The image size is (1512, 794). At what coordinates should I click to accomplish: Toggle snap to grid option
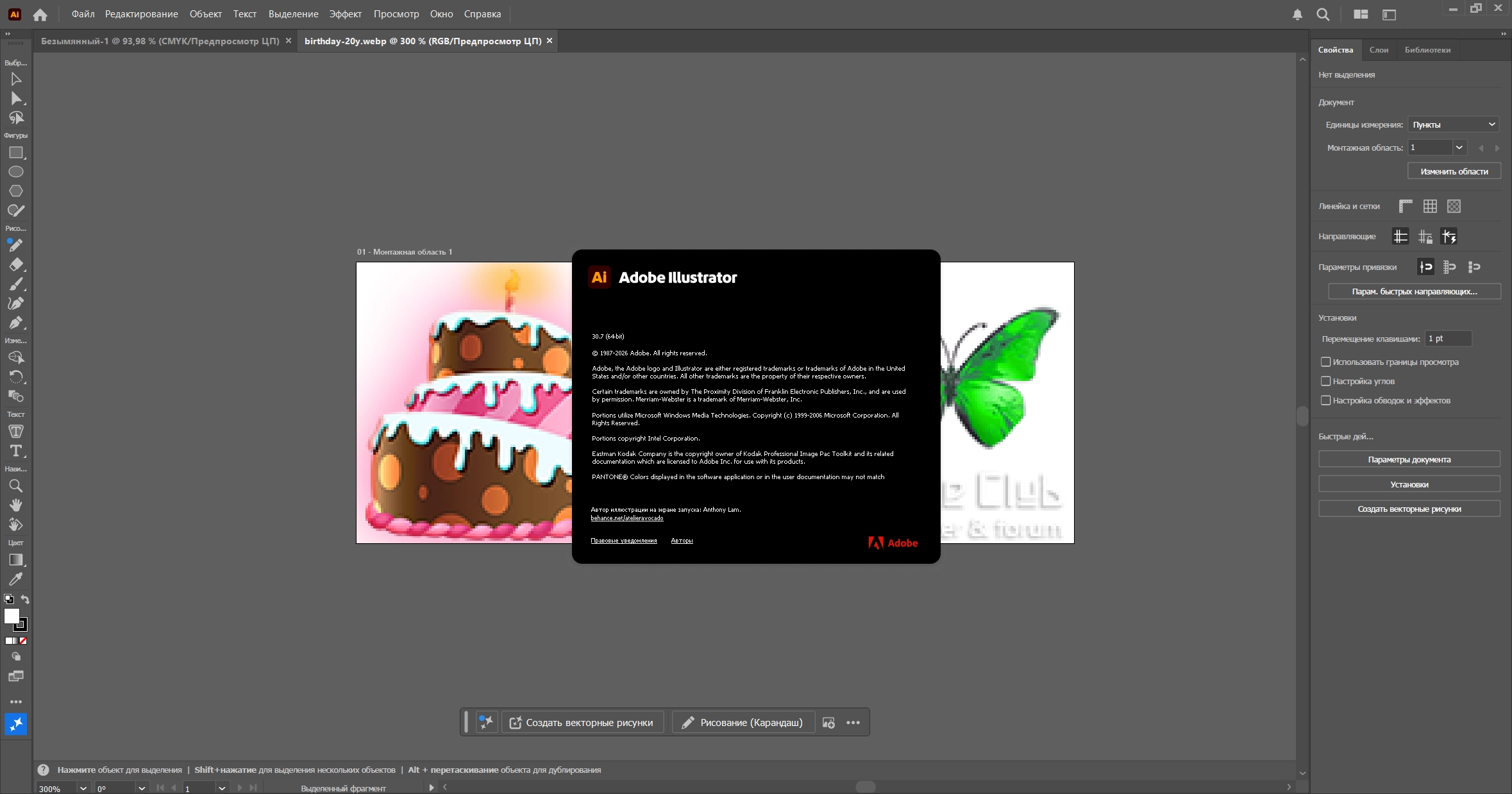1450,267
